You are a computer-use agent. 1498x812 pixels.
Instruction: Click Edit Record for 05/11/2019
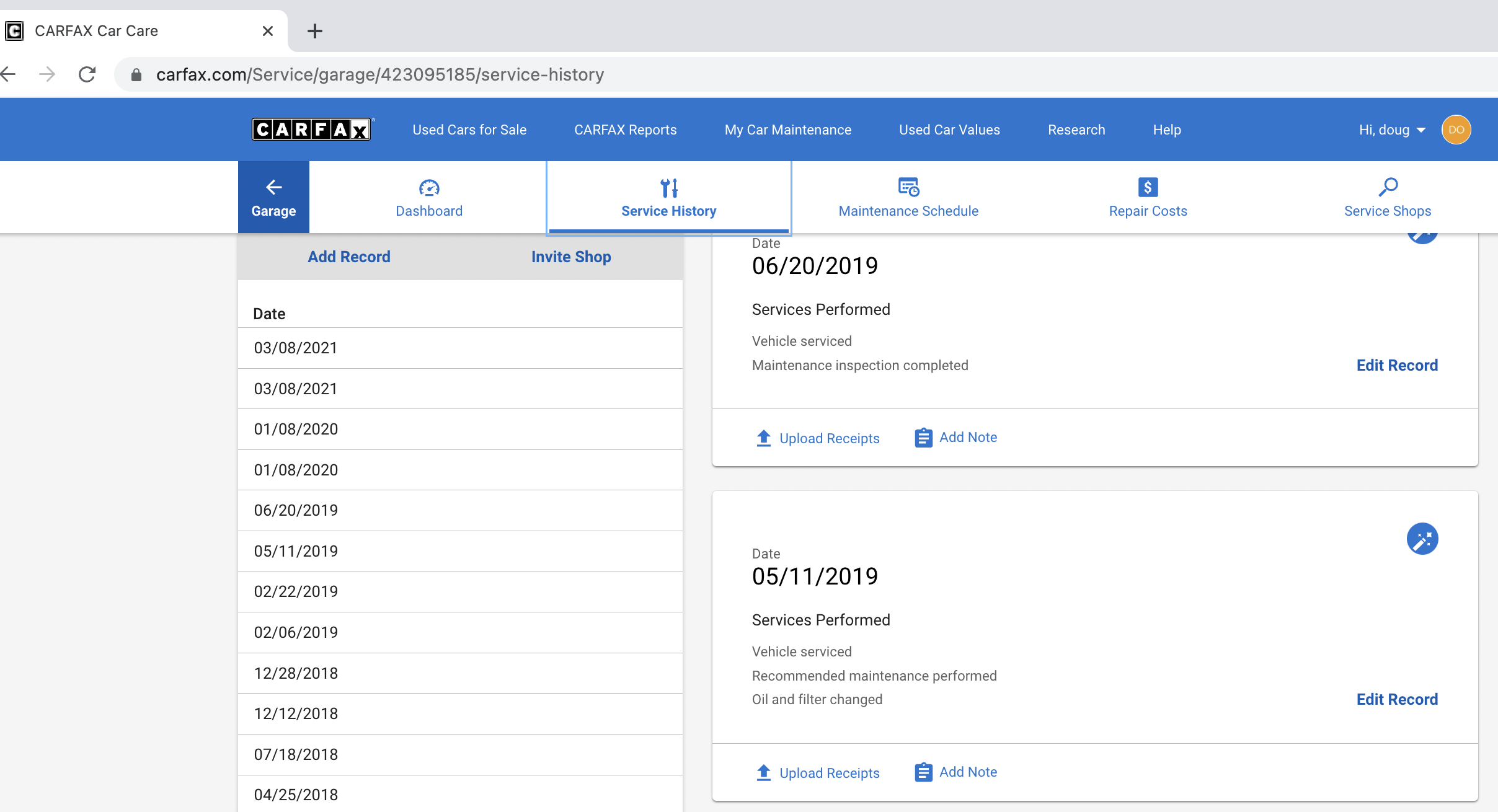pos(1397,699)
